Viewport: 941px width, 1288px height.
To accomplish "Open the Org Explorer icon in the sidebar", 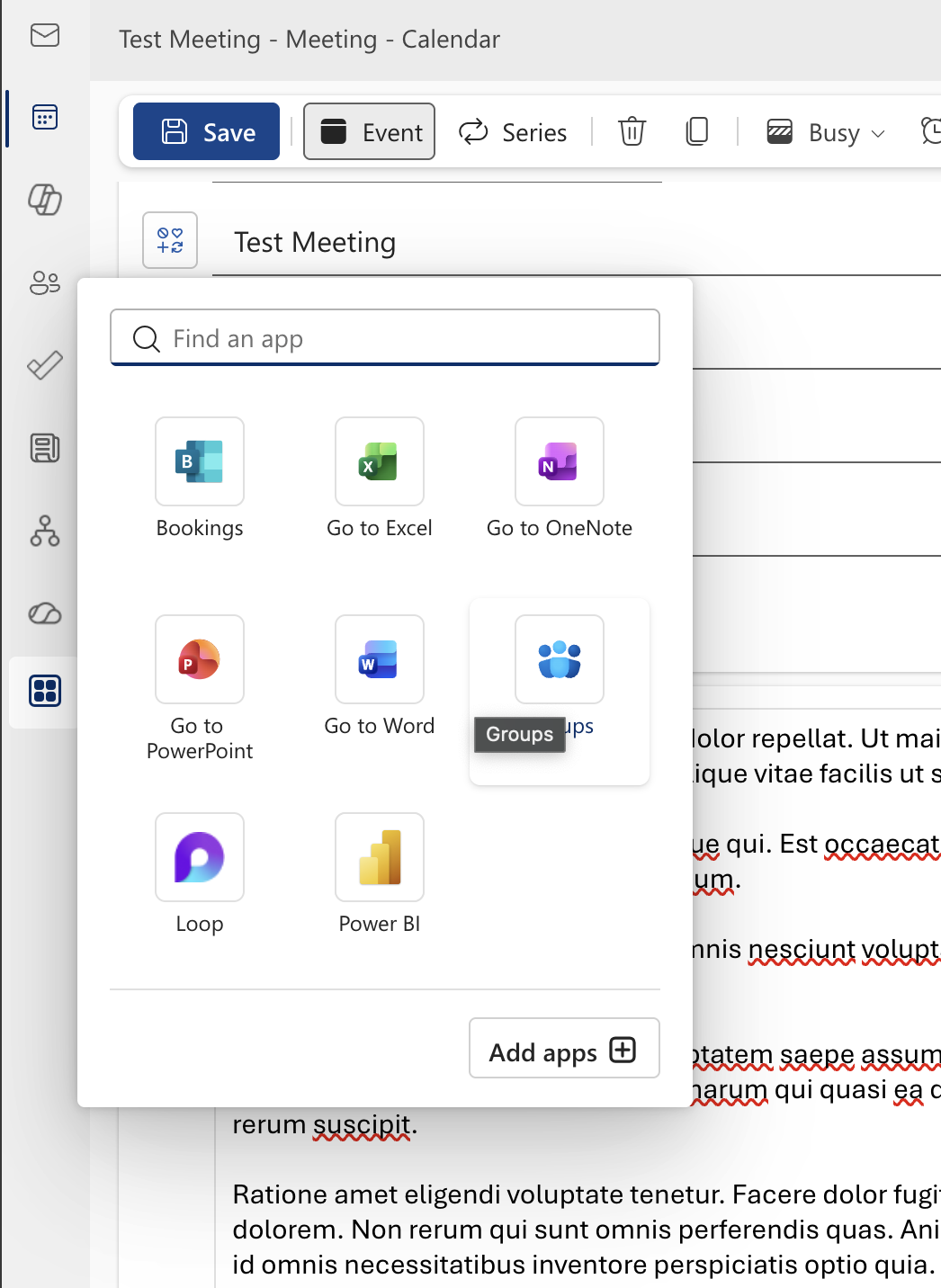I will click(x=45, y=531).
